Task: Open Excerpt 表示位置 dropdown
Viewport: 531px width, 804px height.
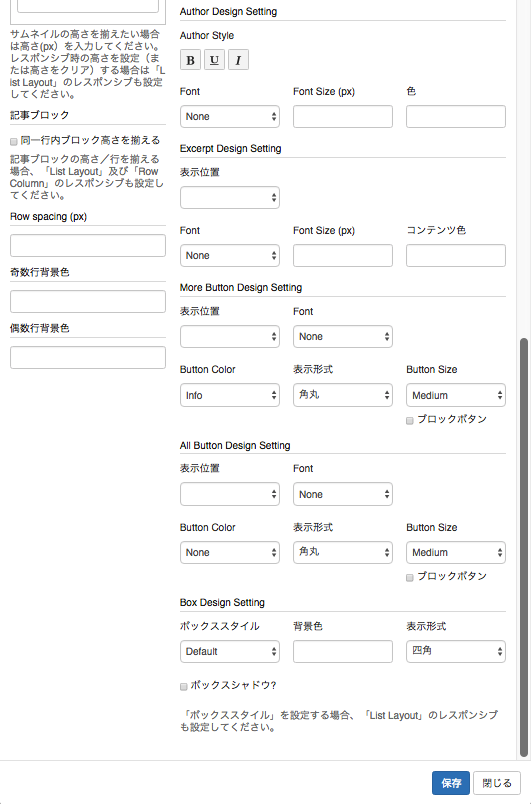Action: [230, 197]
